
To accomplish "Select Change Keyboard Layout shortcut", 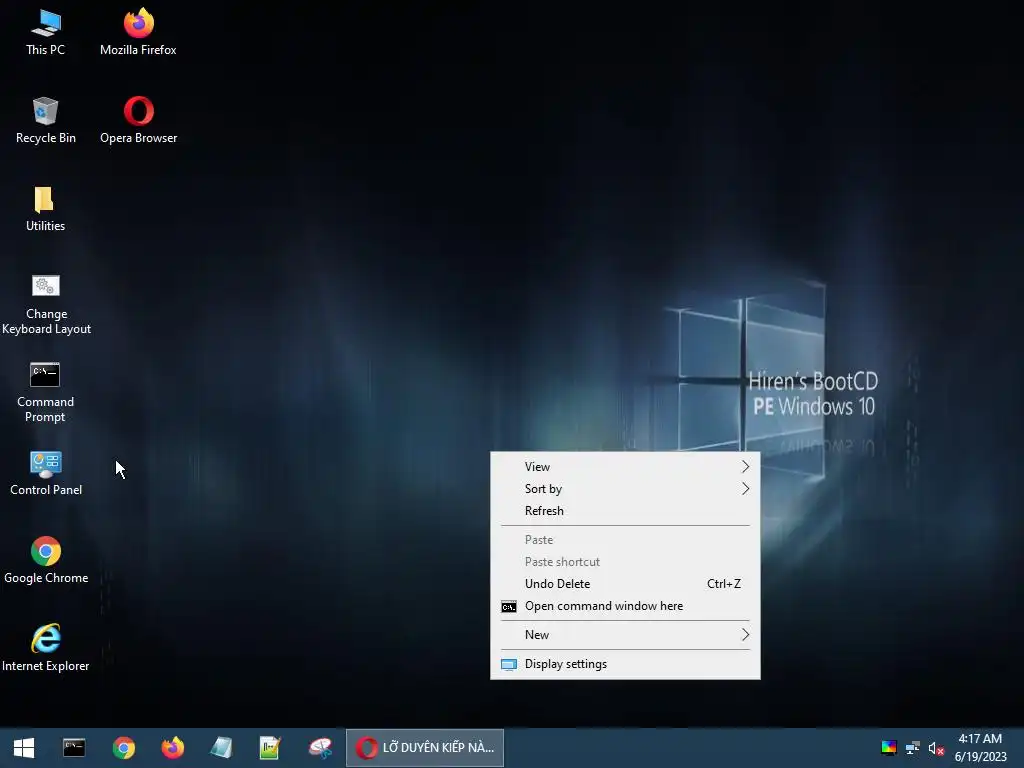I will [x=46, y=304].
